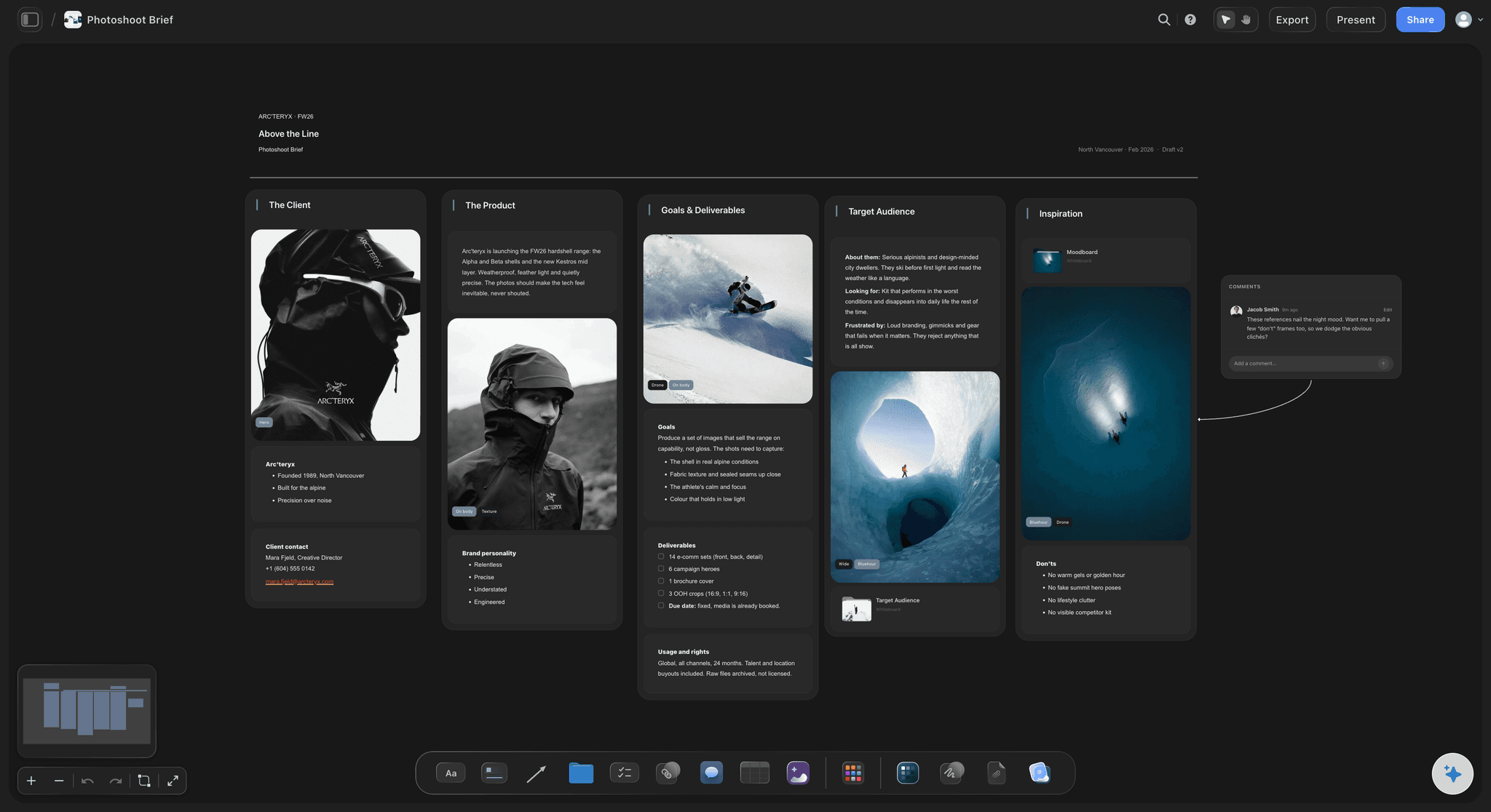Select The Client column heading
The image size is (1491, 812).
click(290, 205)
